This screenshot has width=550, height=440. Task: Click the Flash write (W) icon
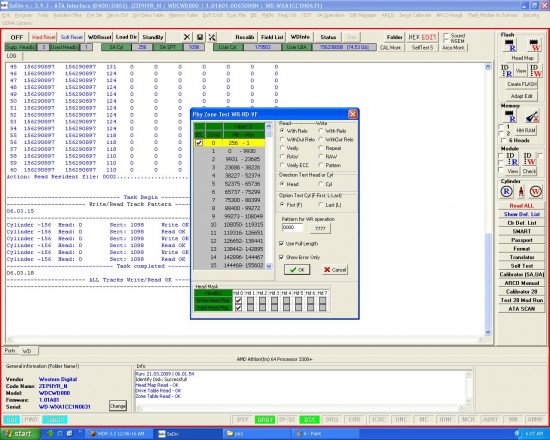coord(534,45)
